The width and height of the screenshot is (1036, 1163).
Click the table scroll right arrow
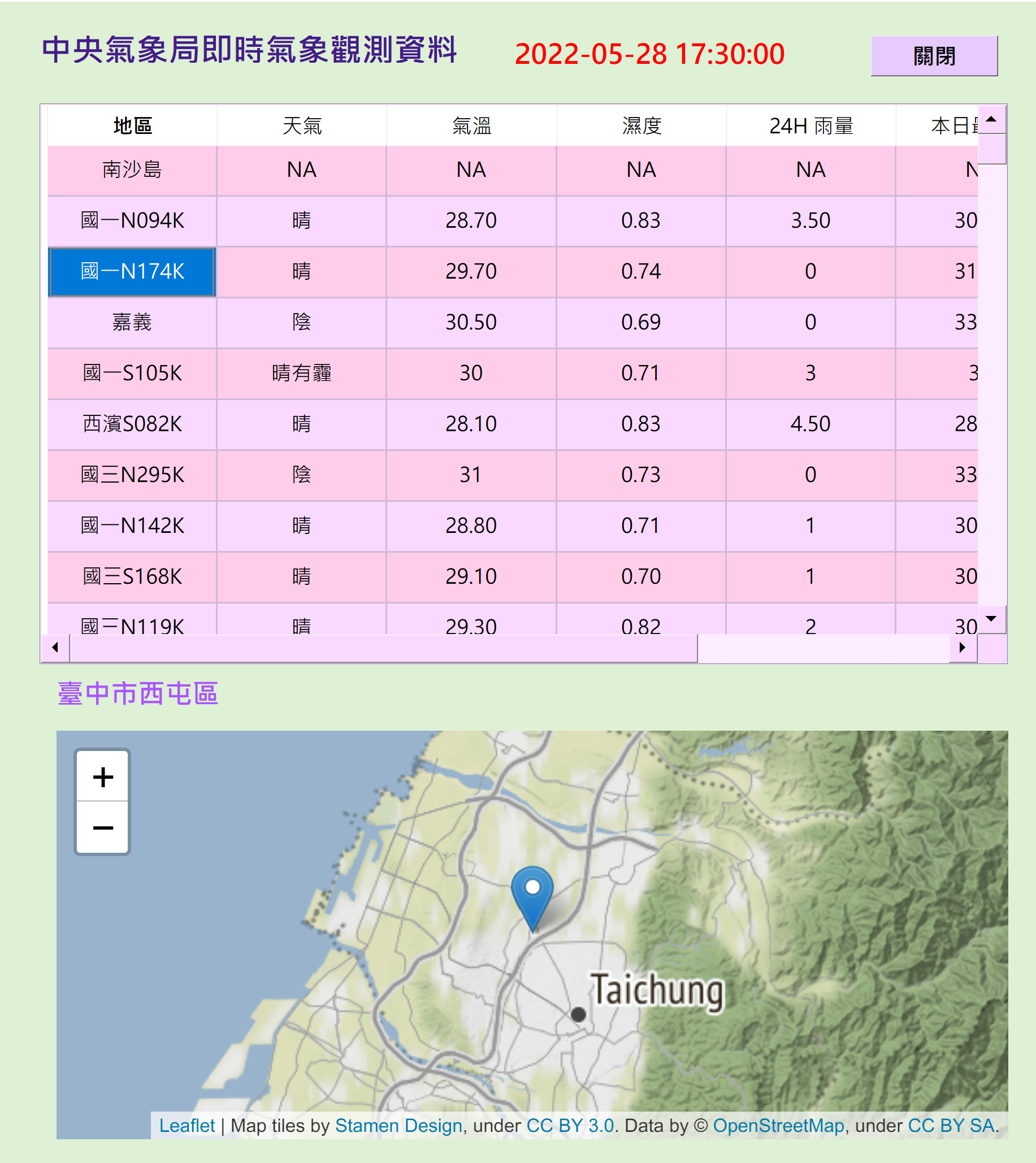963,648
